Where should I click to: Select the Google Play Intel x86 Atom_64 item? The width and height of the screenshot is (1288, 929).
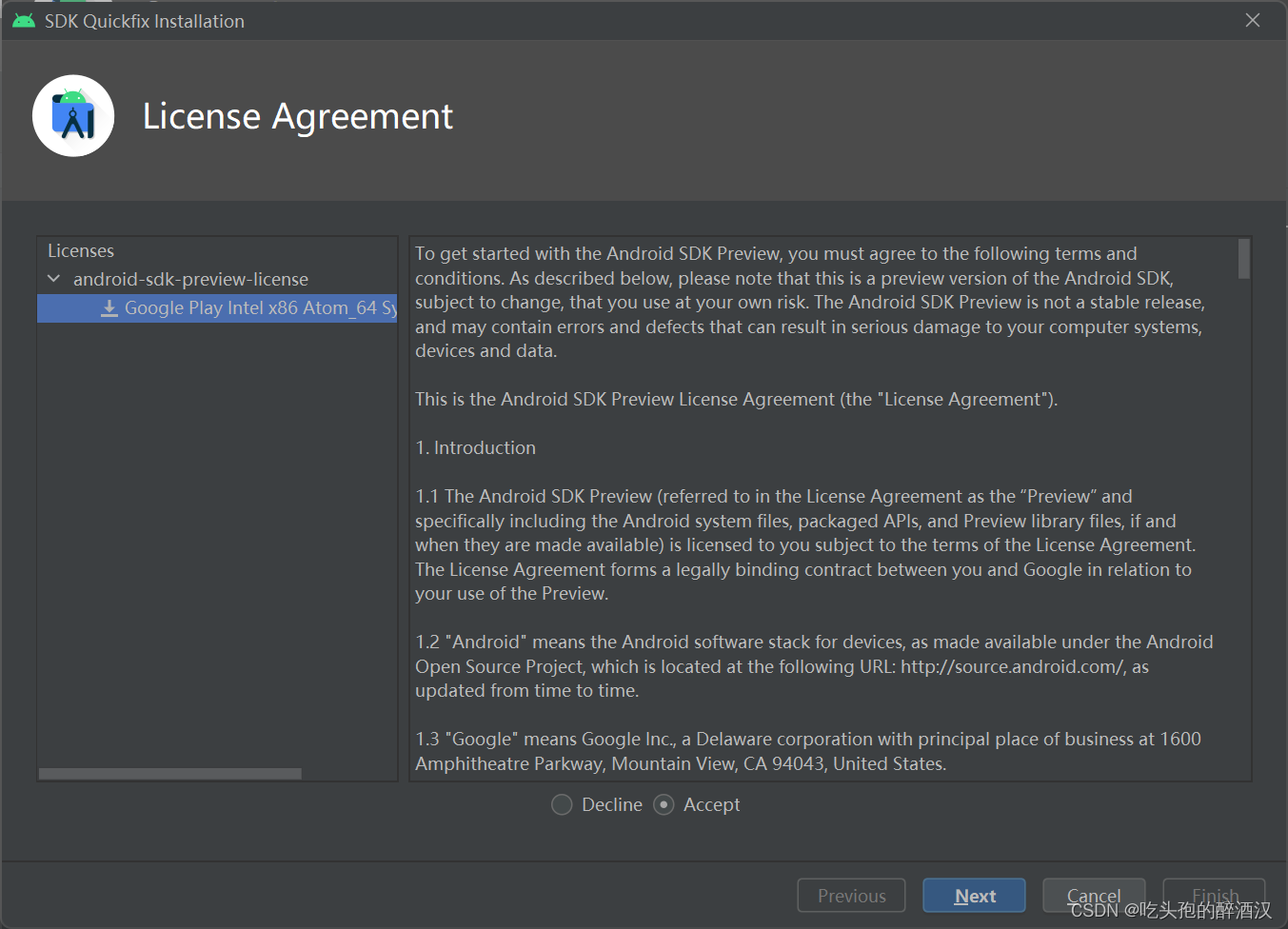[217, 308]
